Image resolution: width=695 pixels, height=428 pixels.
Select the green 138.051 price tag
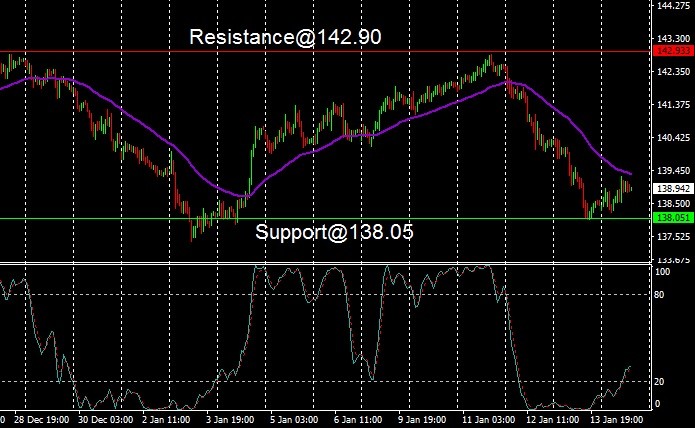(673, 218)
